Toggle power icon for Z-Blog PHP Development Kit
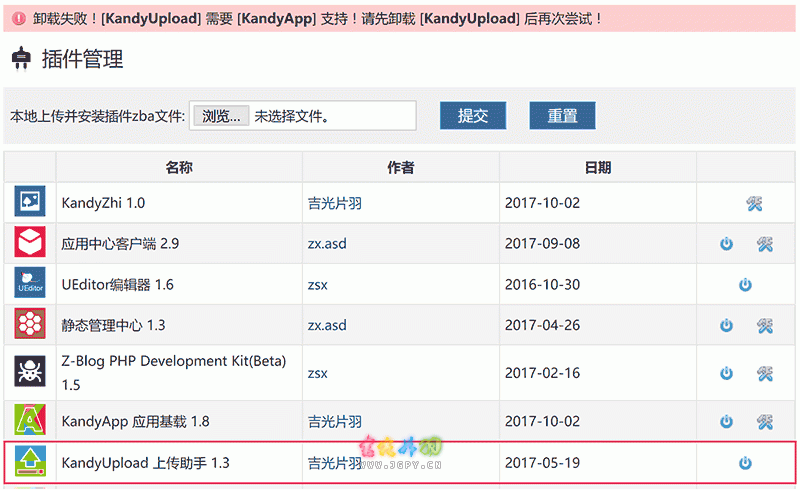This screenshot has height=490, width=800. point(727,373)
